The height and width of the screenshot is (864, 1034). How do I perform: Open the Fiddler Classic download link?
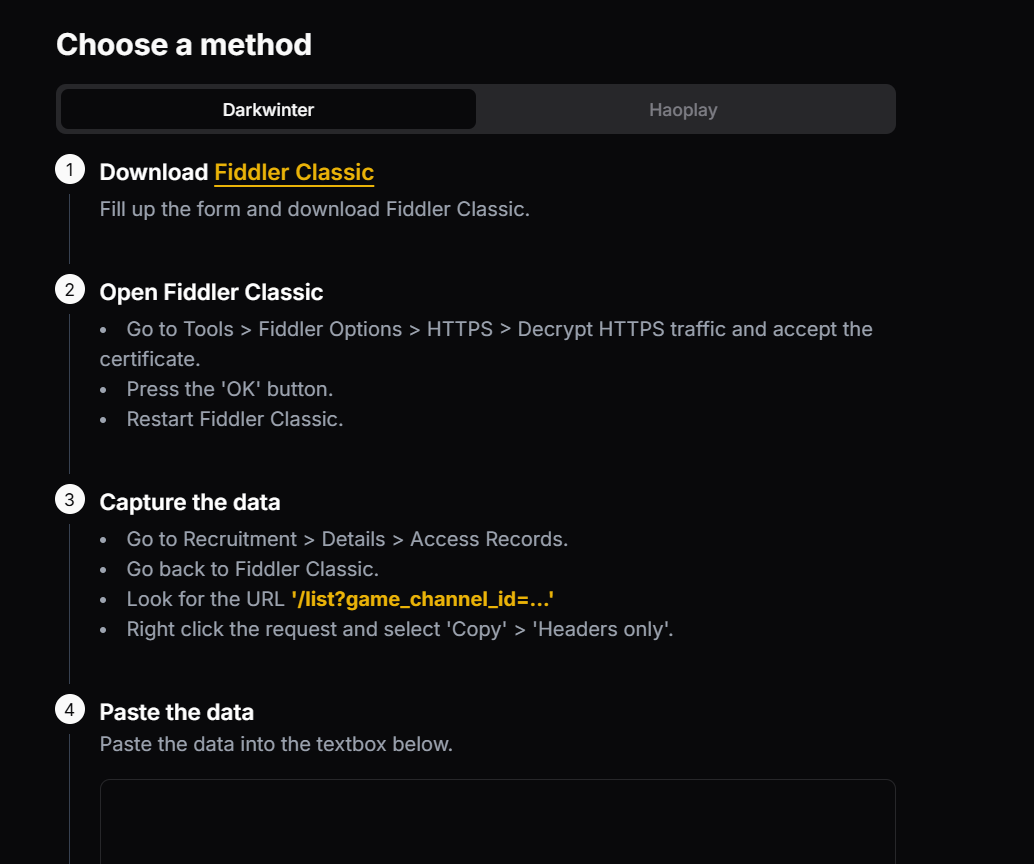click(294, 172)
